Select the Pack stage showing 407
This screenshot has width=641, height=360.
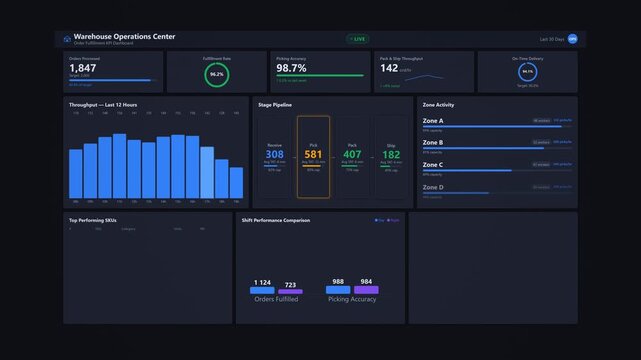[352, 157]
